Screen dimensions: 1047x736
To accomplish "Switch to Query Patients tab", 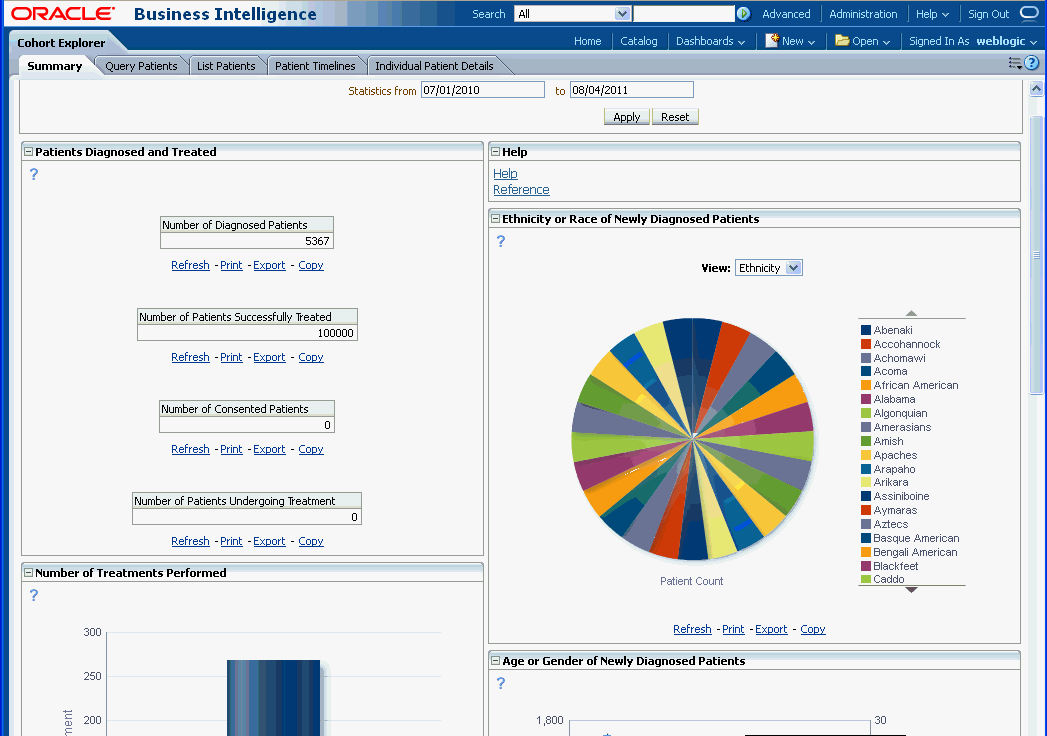I will pos(142,65).
